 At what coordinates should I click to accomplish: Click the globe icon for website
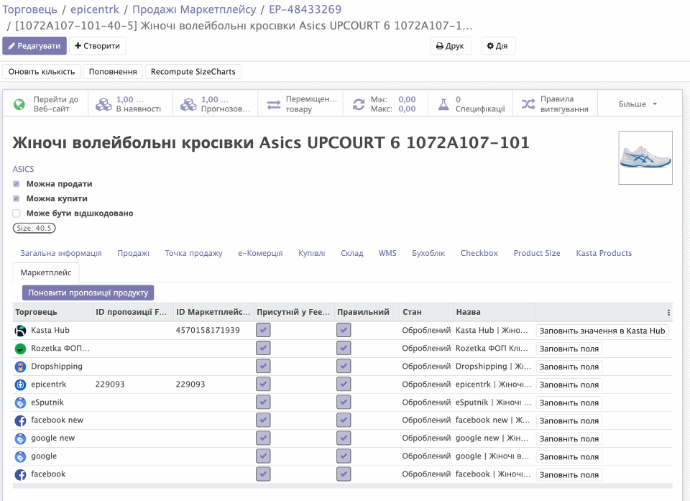point(19,104)
